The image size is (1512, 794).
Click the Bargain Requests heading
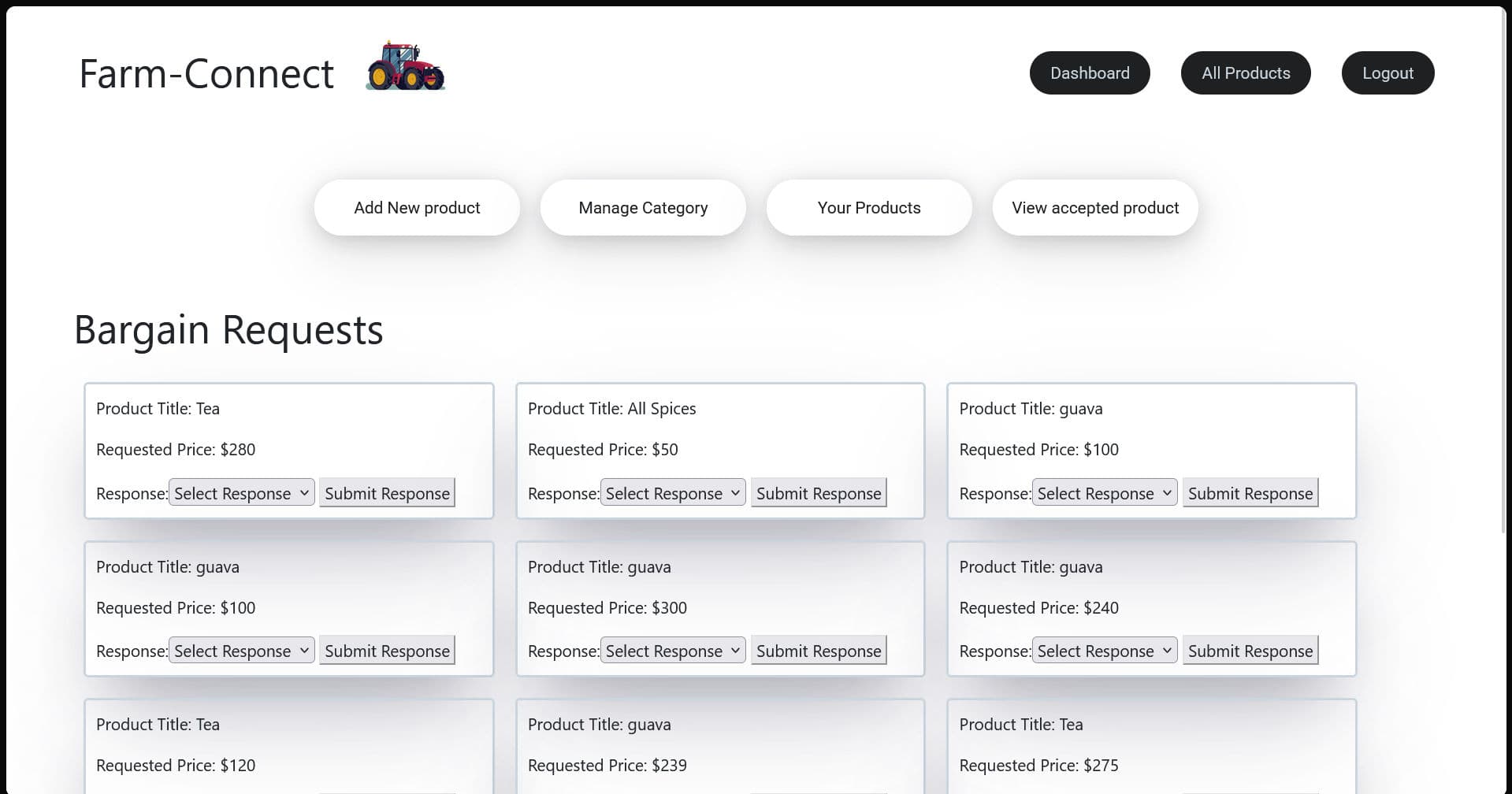[228, 330]
